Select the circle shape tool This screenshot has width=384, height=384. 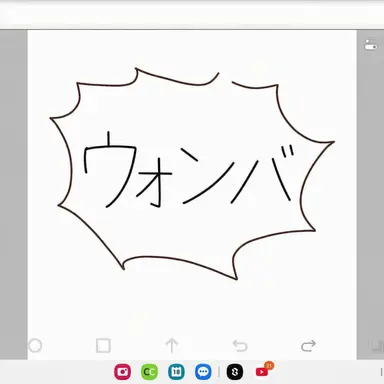tap(35, 346)
